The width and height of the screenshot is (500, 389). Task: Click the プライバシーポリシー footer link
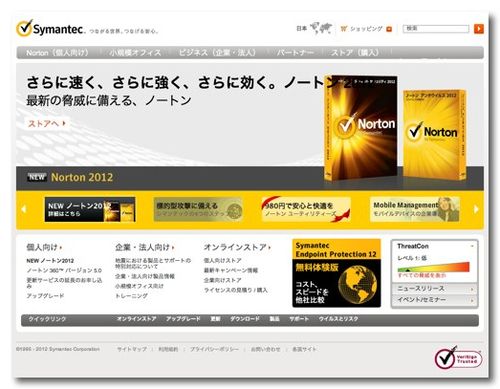tap(214, 349)
